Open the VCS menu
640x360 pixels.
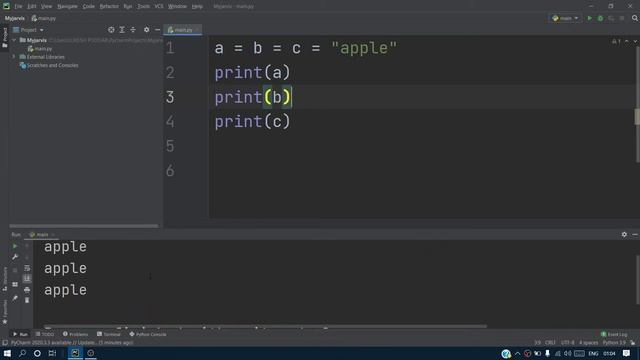(x=159, y=7)
